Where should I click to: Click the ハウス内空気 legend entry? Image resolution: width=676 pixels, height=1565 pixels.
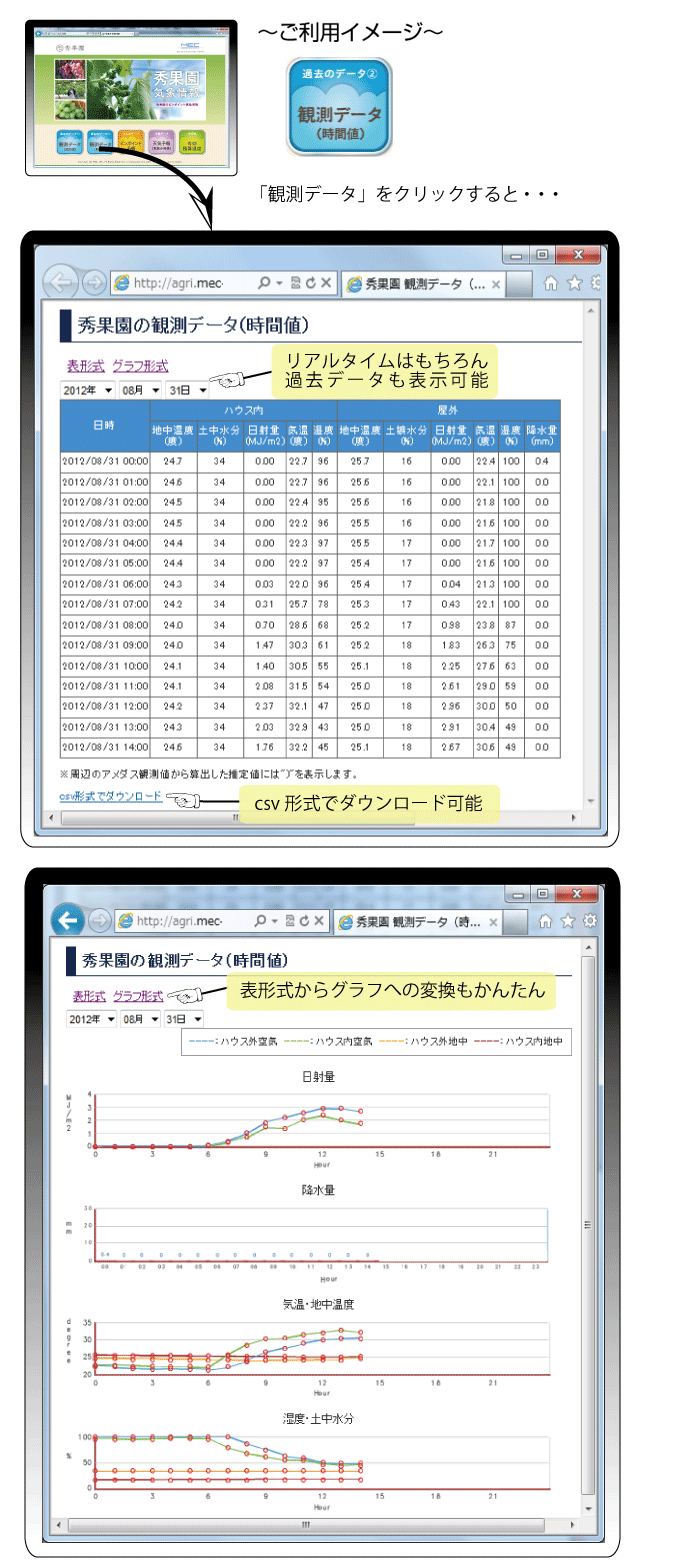tap(328, 1041)
